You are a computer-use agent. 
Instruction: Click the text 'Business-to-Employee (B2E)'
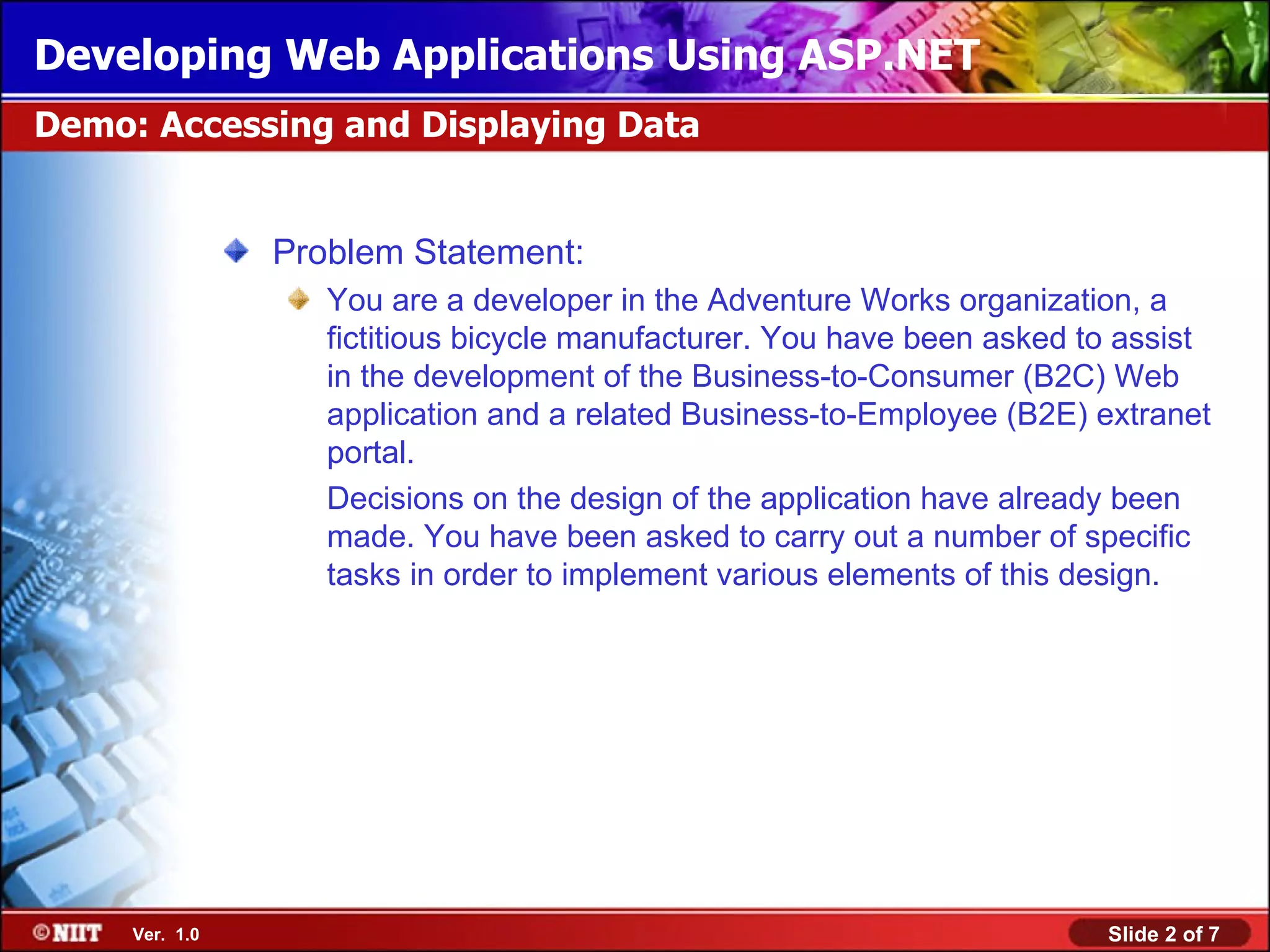pyautogui.click(x=884, y=415)
